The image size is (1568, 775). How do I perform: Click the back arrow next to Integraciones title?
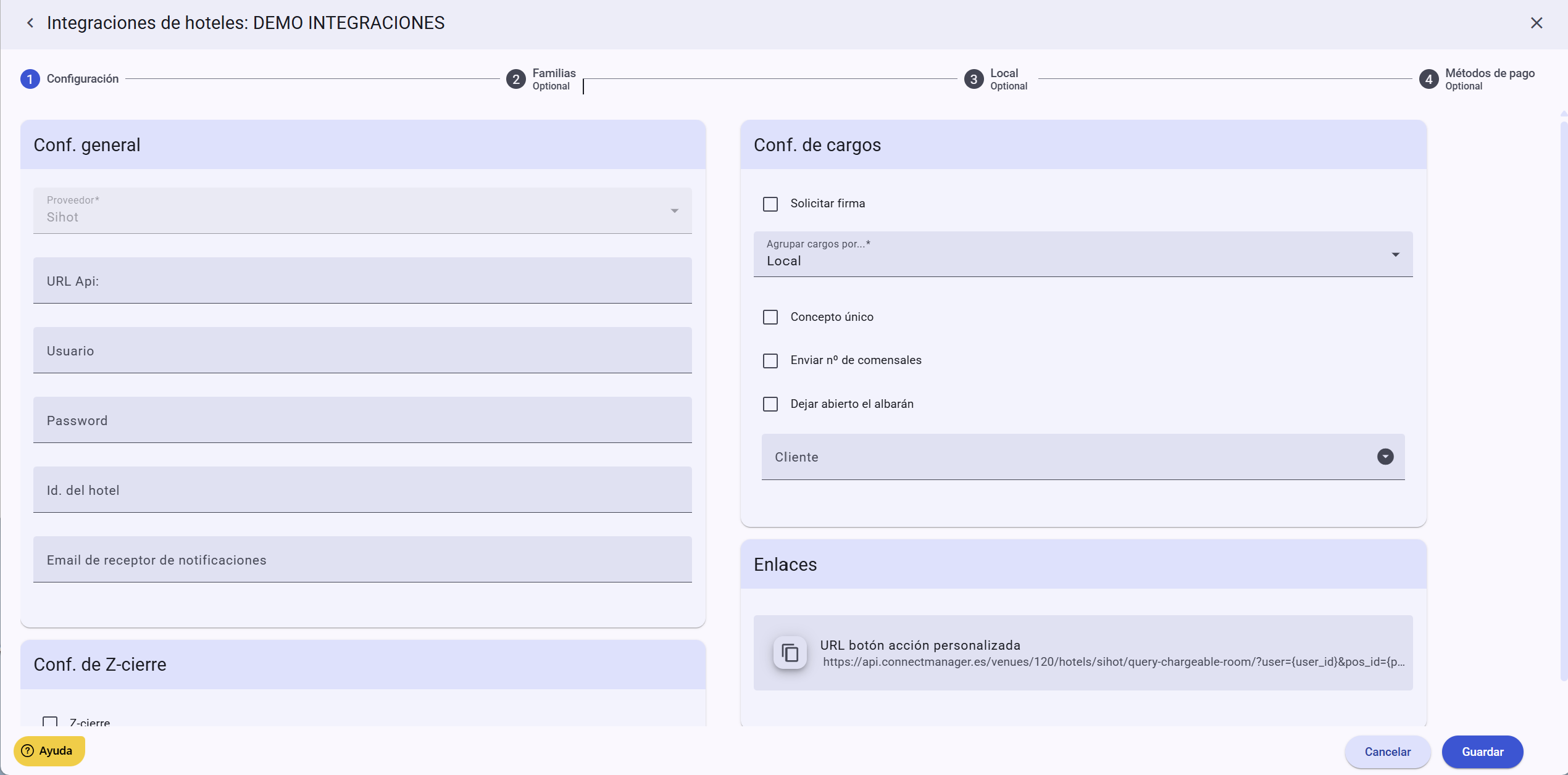tap(30, 23)
